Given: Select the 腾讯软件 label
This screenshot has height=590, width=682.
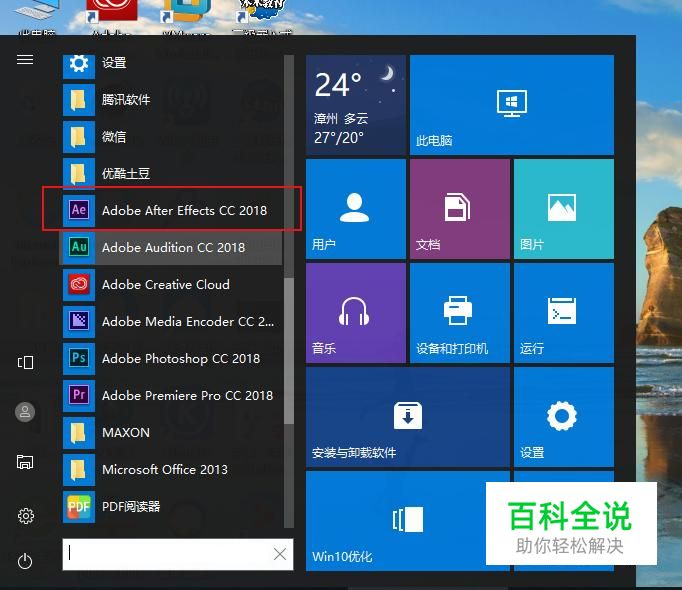Looking at the screenshot, I should [x=126, y=100].
